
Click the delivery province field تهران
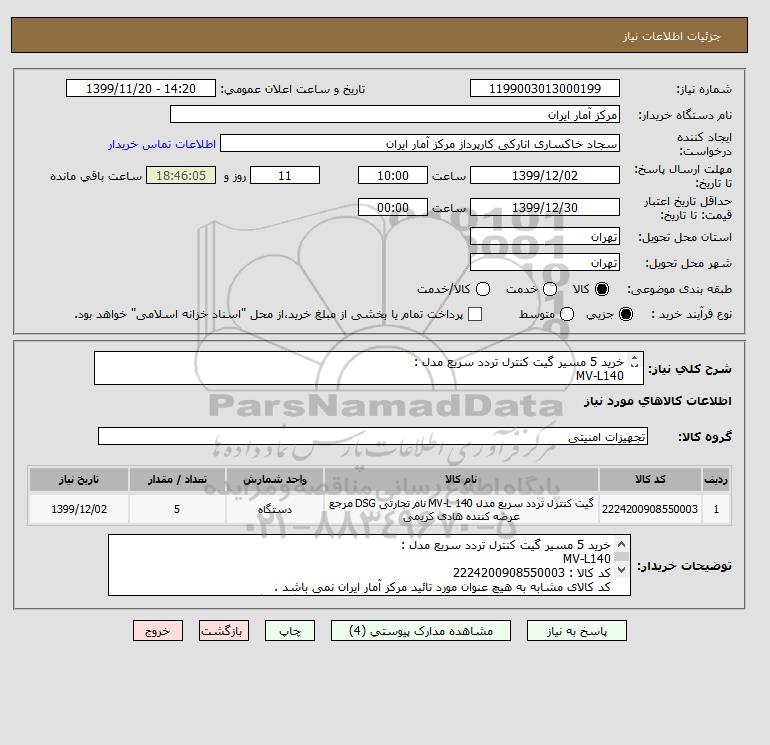pos(545,237)
